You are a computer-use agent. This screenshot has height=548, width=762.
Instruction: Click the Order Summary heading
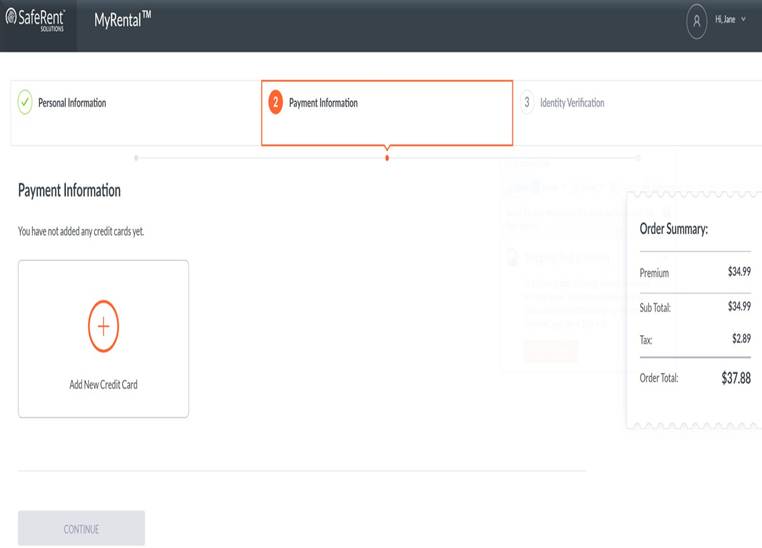coord(674,229)
